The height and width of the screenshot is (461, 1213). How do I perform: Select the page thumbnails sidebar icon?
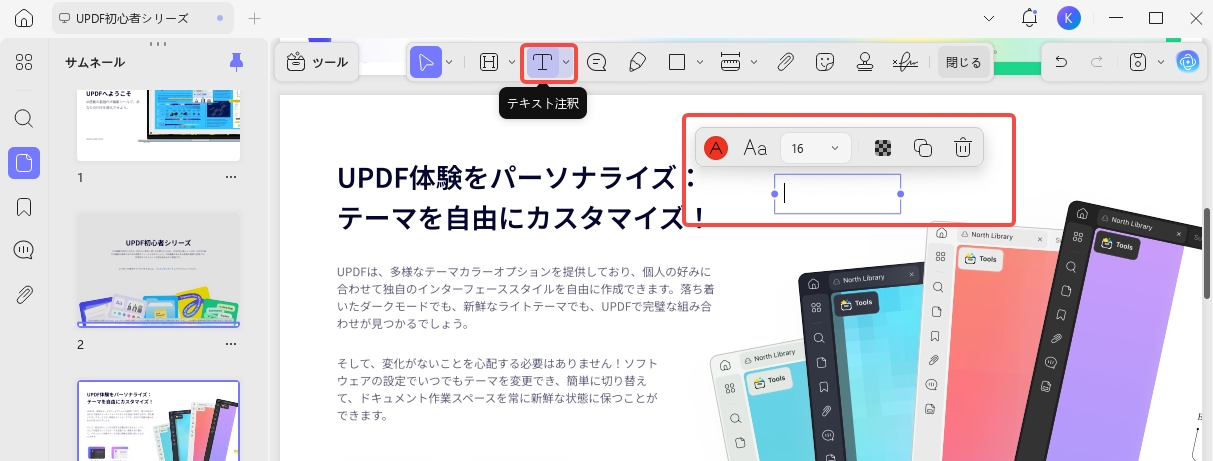point(24,163)
